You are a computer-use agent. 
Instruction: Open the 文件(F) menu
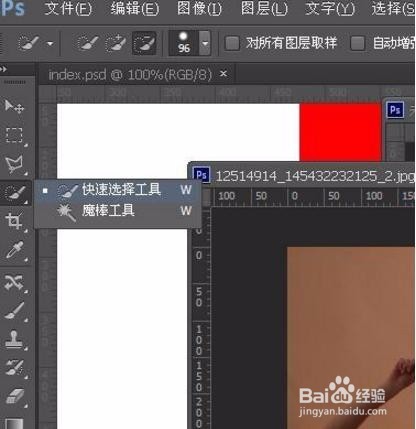68,9
